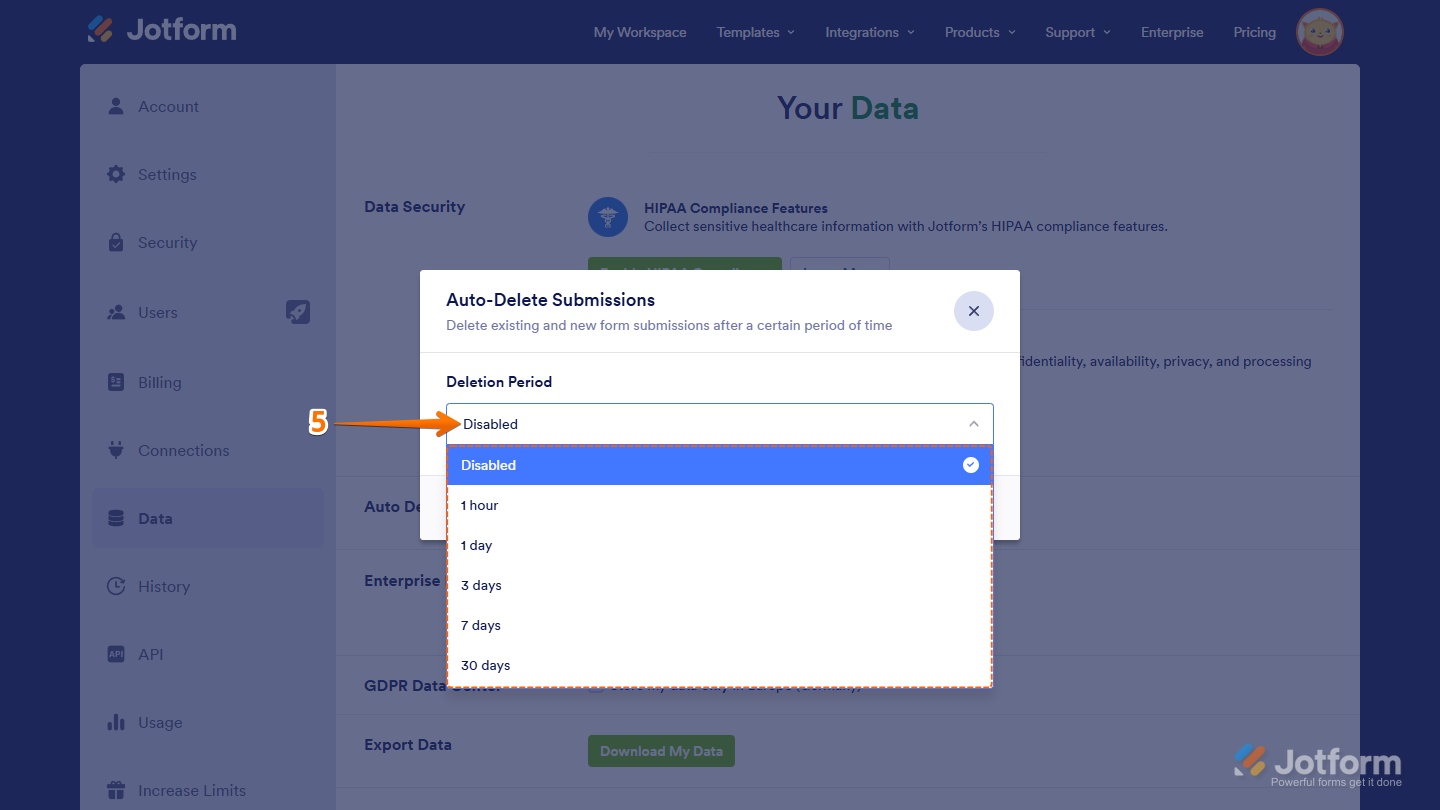
Task: Expand the Products dropdown
Action: 979,32
